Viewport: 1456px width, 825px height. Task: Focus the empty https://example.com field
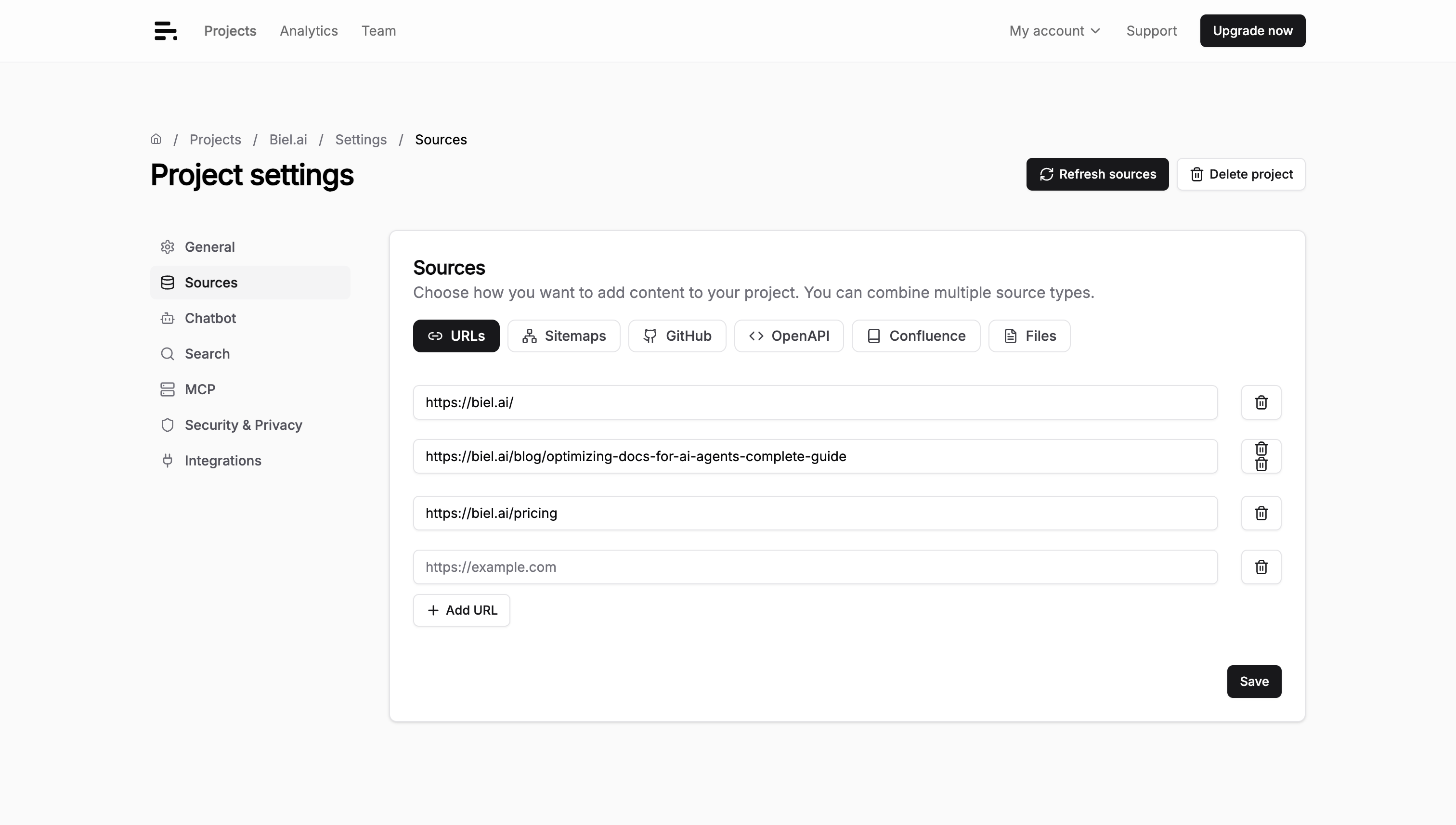coord(815,567)
